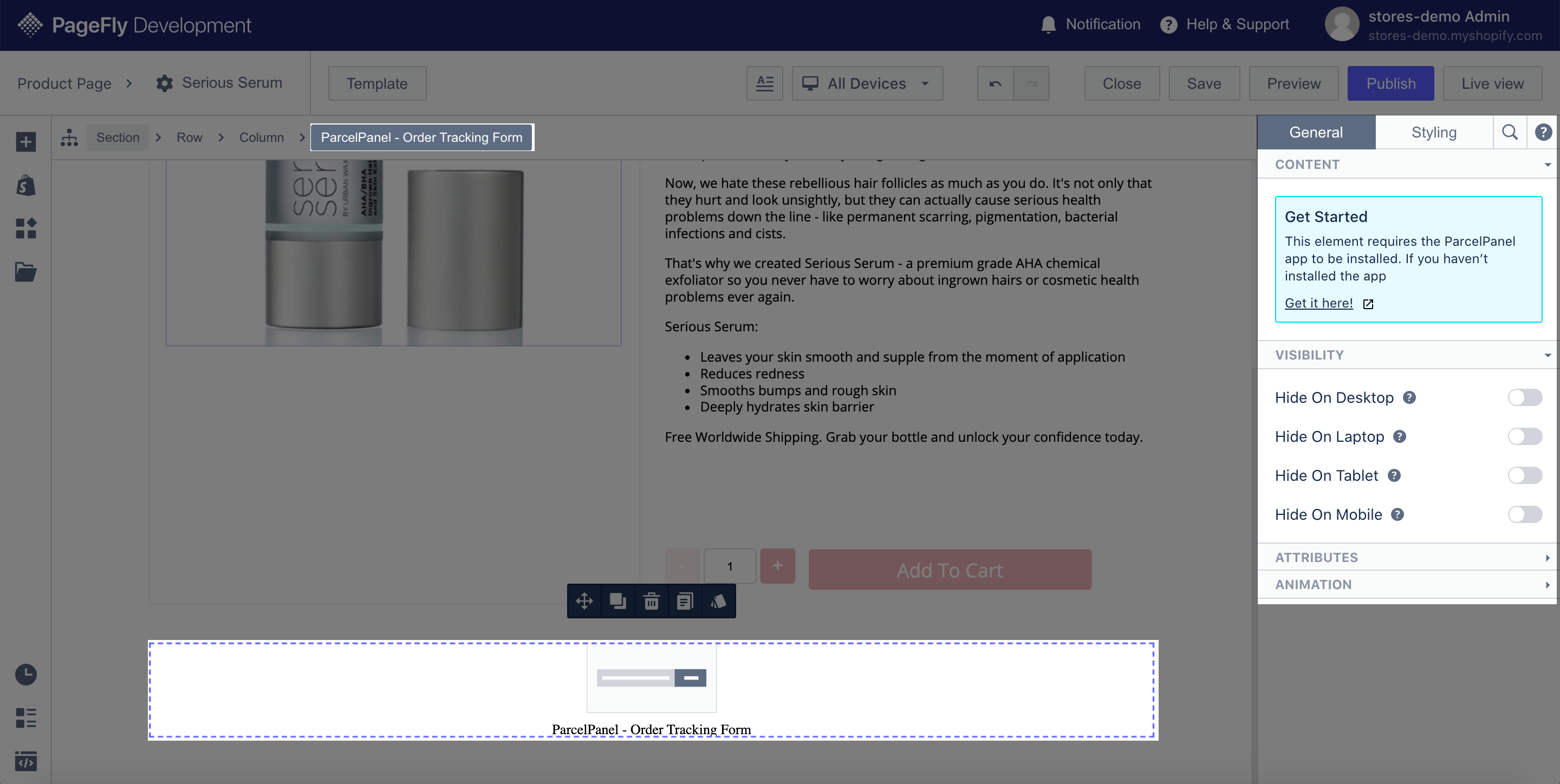Select Row in the breadcrumb
The image size is (1560, 784).
coord(189,138)
